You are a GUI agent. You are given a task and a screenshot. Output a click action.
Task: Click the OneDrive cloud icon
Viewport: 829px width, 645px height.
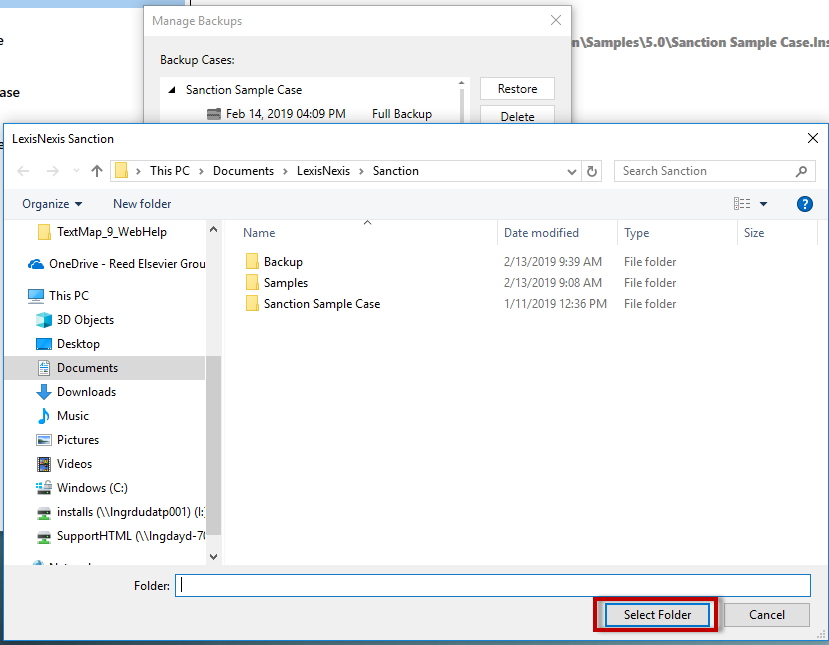tap(36, 264)
